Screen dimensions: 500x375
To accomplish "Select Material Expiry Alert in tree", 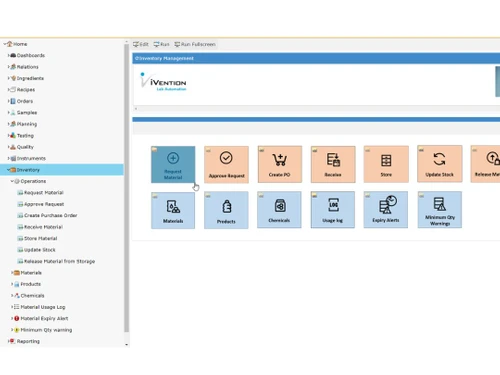I will tap(44, 319).
